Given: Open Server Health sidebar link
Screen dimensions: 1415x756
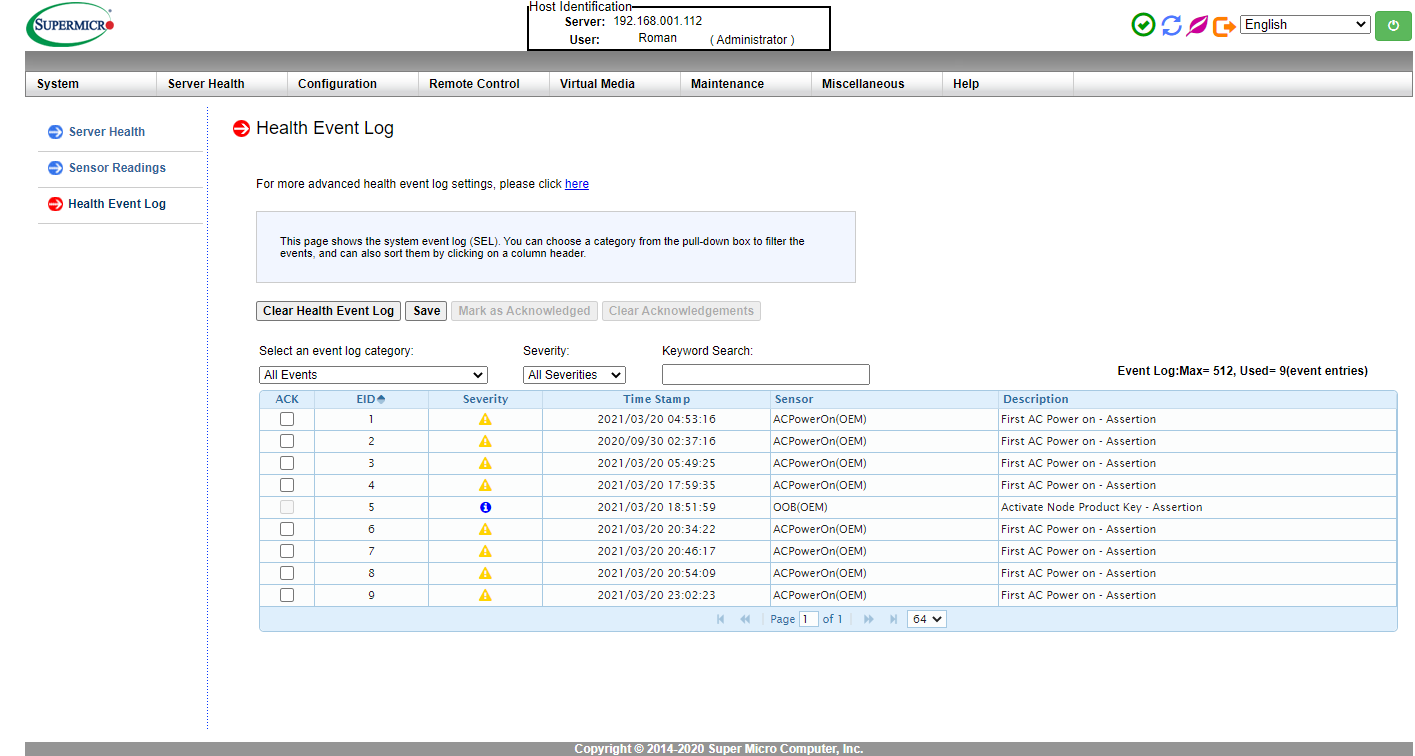Looking at the screenshot, I should tap(107, 132).
